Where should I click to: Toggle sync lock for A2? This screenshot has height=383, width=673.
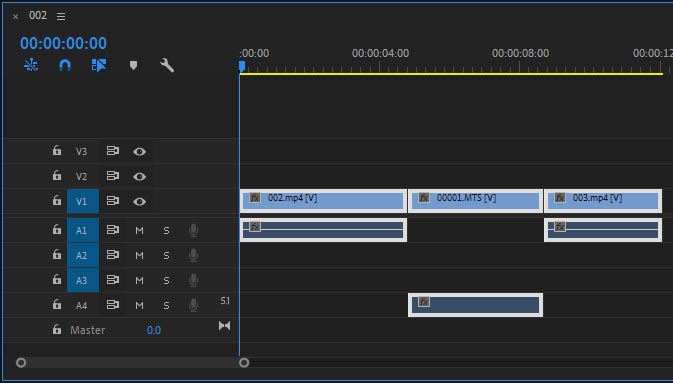112,255
